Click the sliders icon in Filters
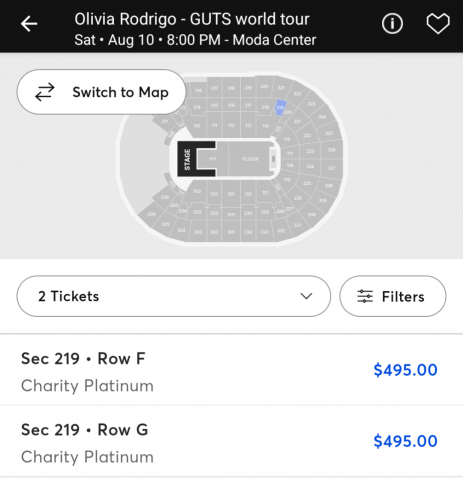Image resolution: width=463 pixels, height=500 pixels. (x=365, y=296)
